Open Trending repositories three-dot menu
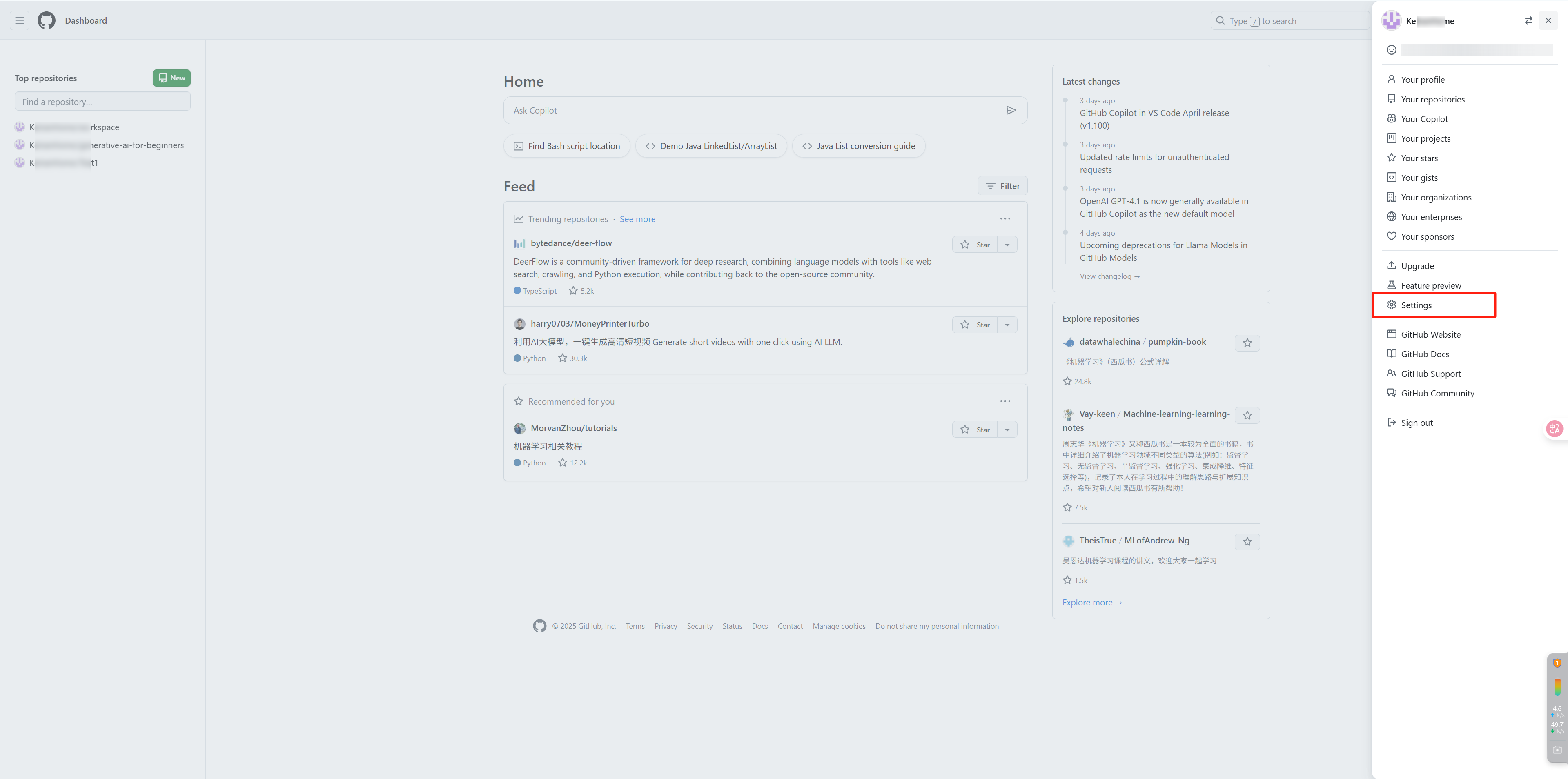1568x779 pixels. (1005, 218)
